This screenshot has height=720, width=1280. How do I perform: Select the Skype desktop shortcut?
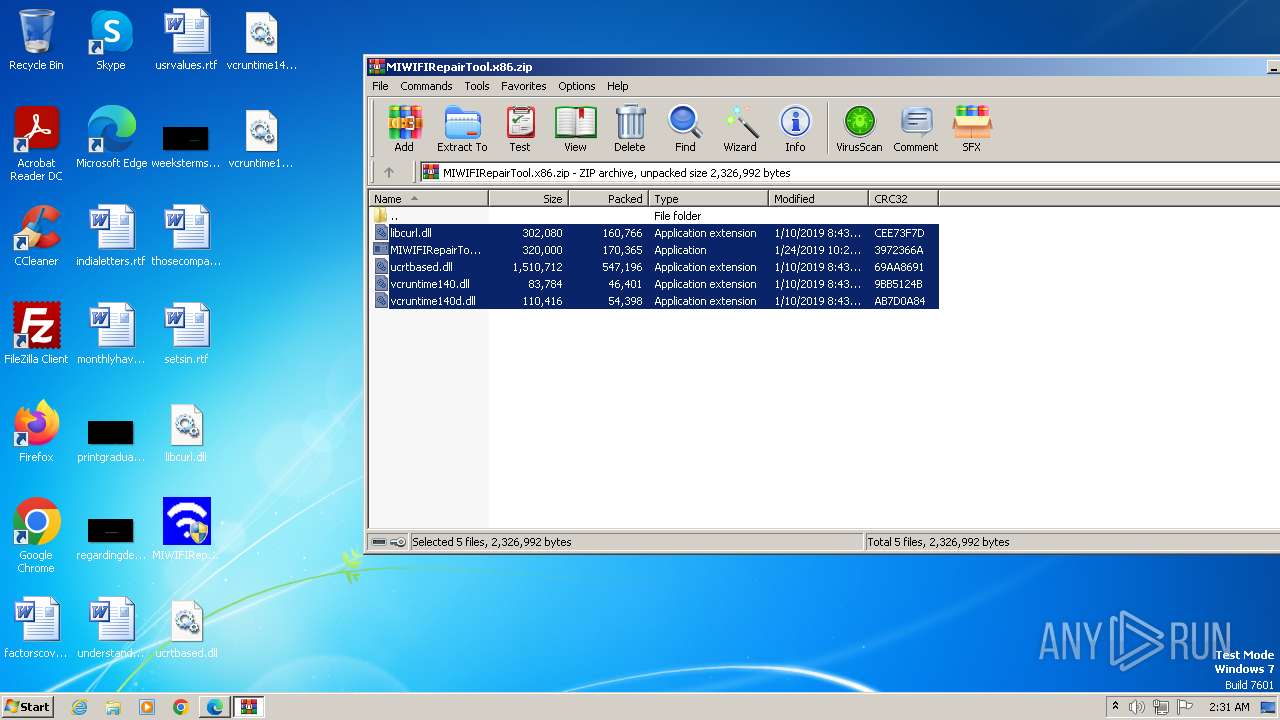[x=110, y=40]
